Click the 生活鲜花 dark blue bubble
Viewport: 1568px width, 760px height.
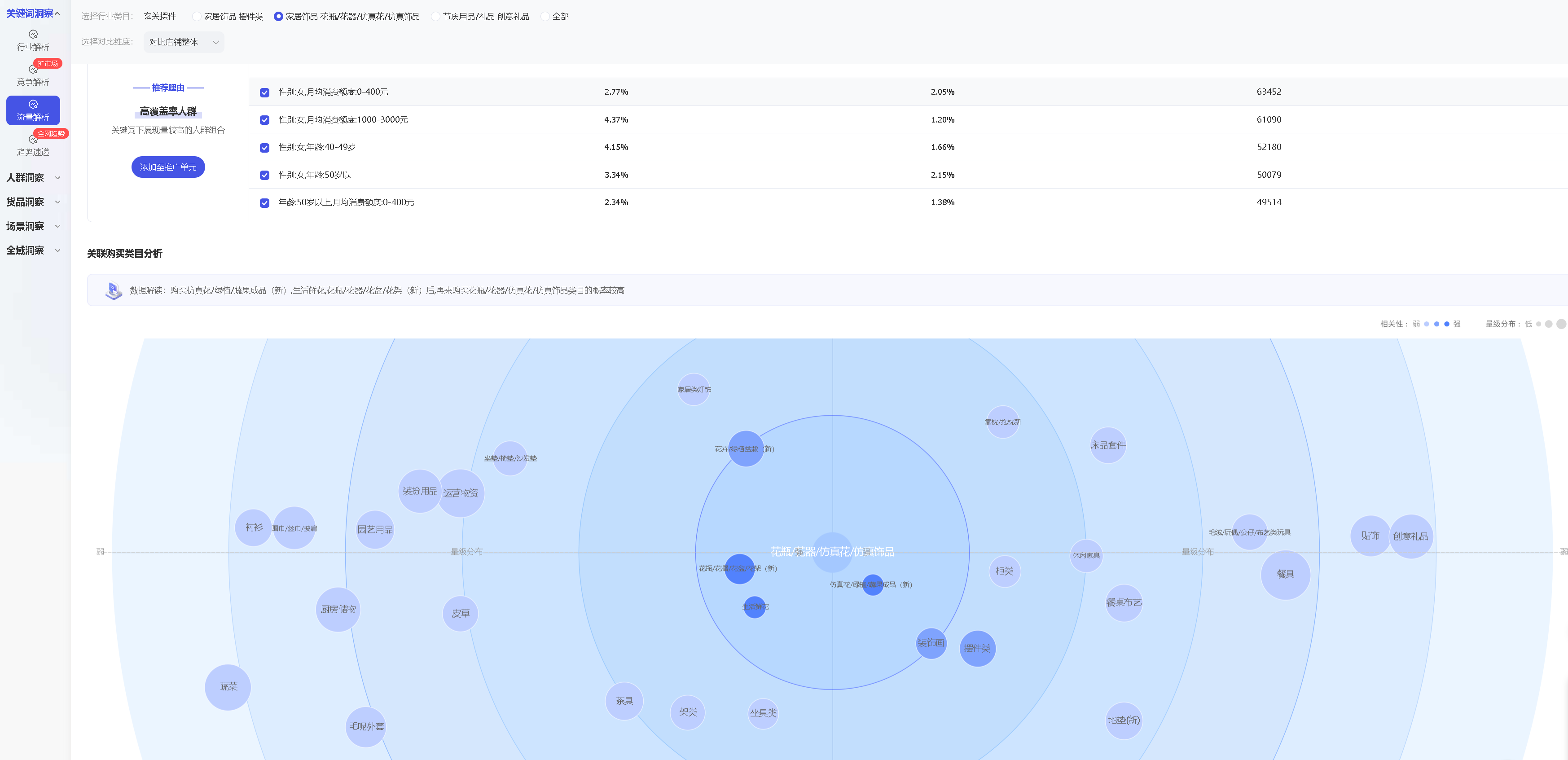tap(755, 606)
